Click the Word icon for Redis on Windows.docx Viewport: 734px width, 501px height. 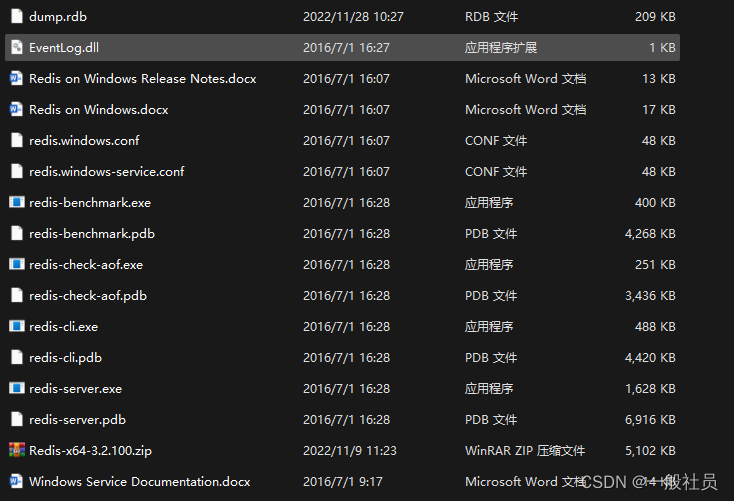(16, 109)
